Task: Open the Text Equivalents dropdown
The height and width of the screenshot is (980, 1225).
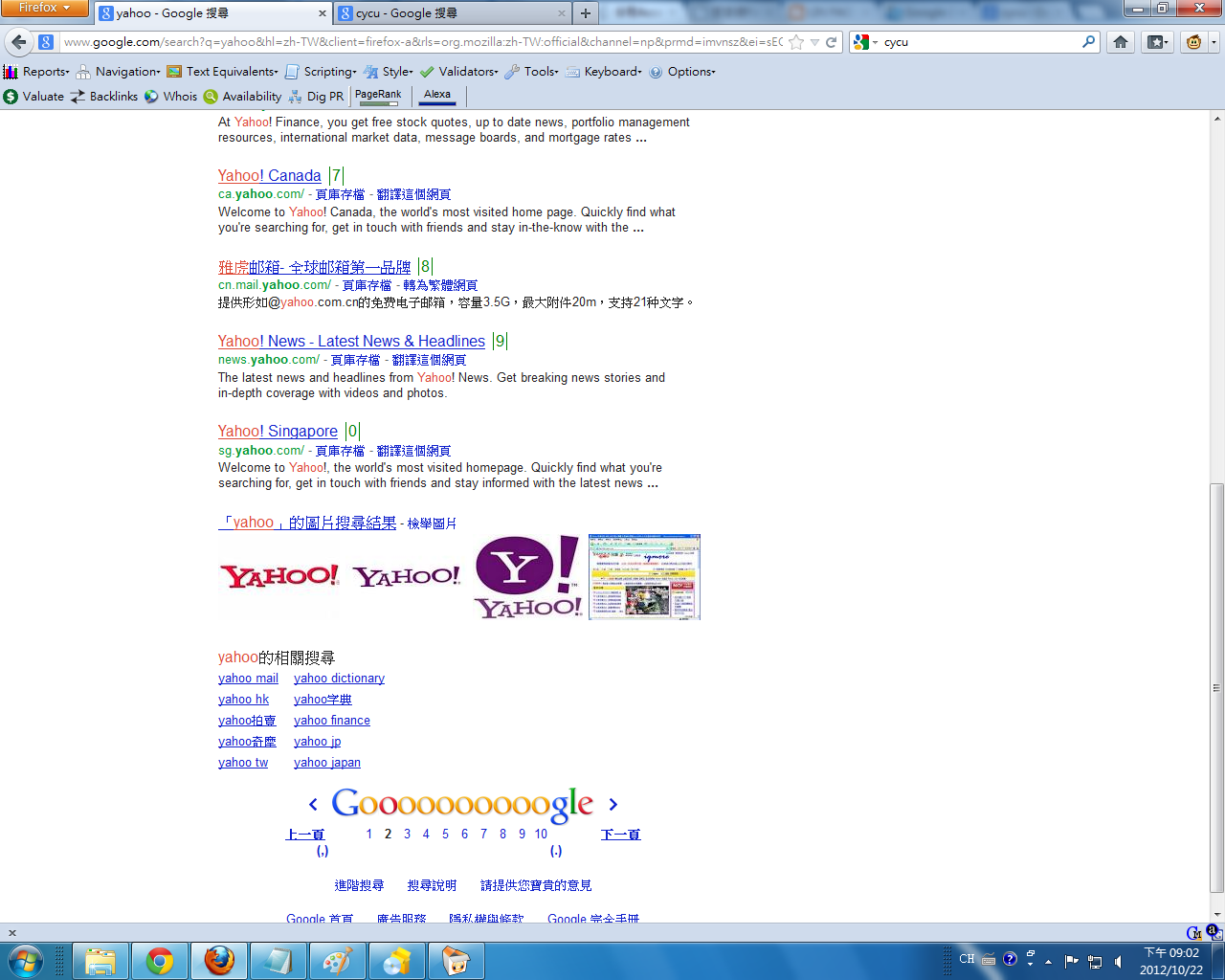Action: coord(222,72)
